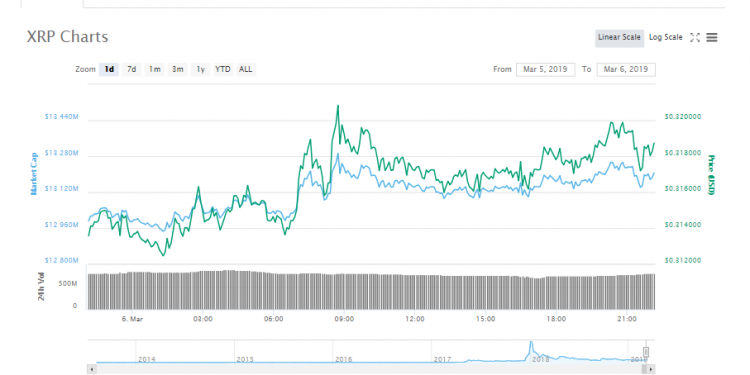Click the $0.316000 price axis value

click(x=683, y=188)
